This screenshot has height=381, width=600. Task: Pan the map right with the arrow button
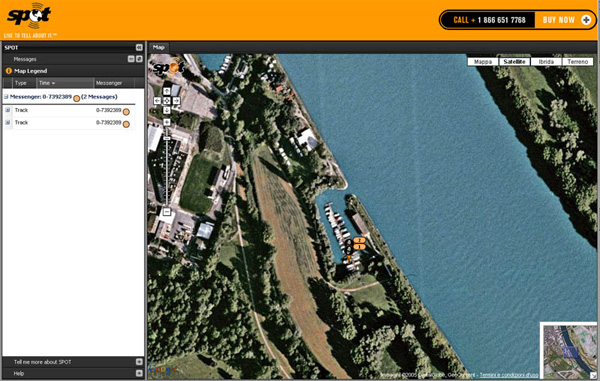(x=176, y=101)
